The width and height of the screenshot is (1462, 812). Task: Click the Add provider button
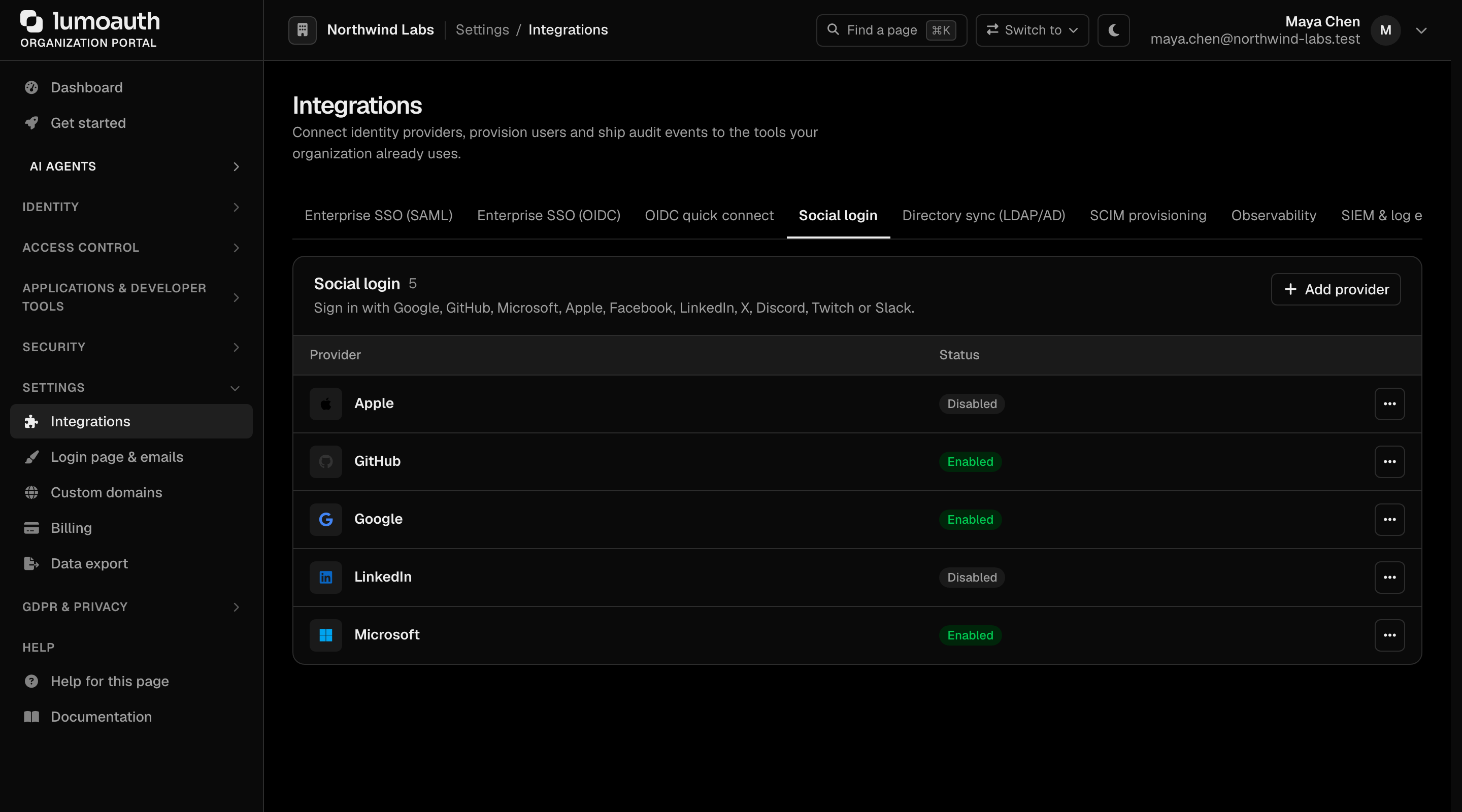point(1336,289)
